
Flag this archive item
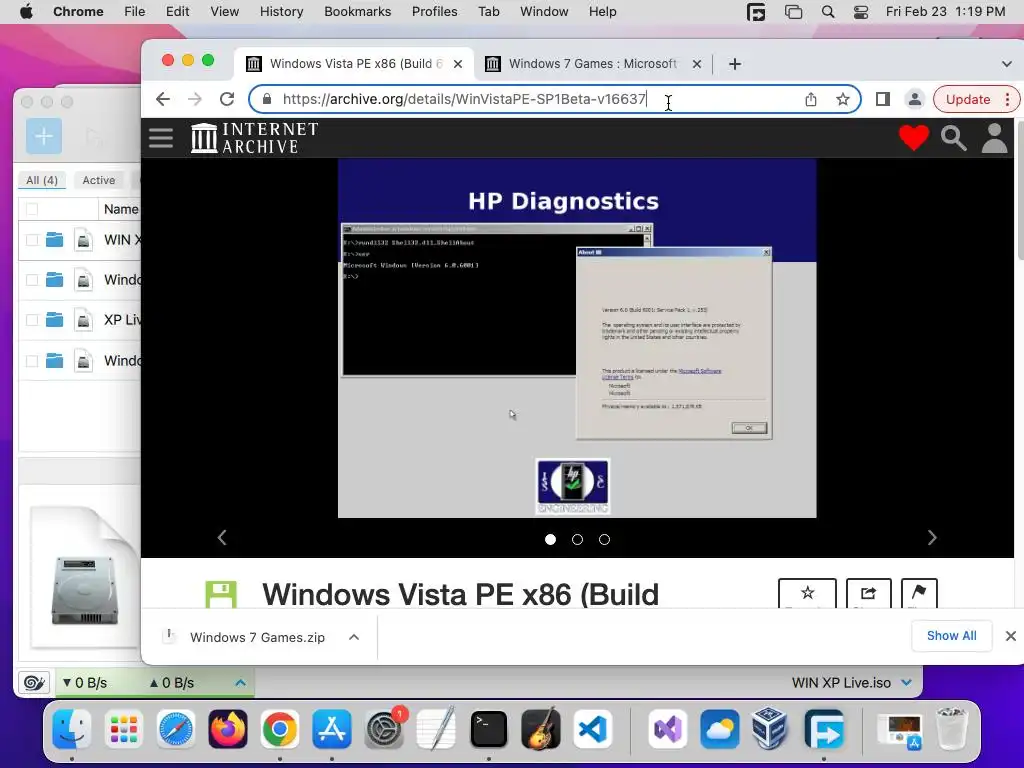919,593
